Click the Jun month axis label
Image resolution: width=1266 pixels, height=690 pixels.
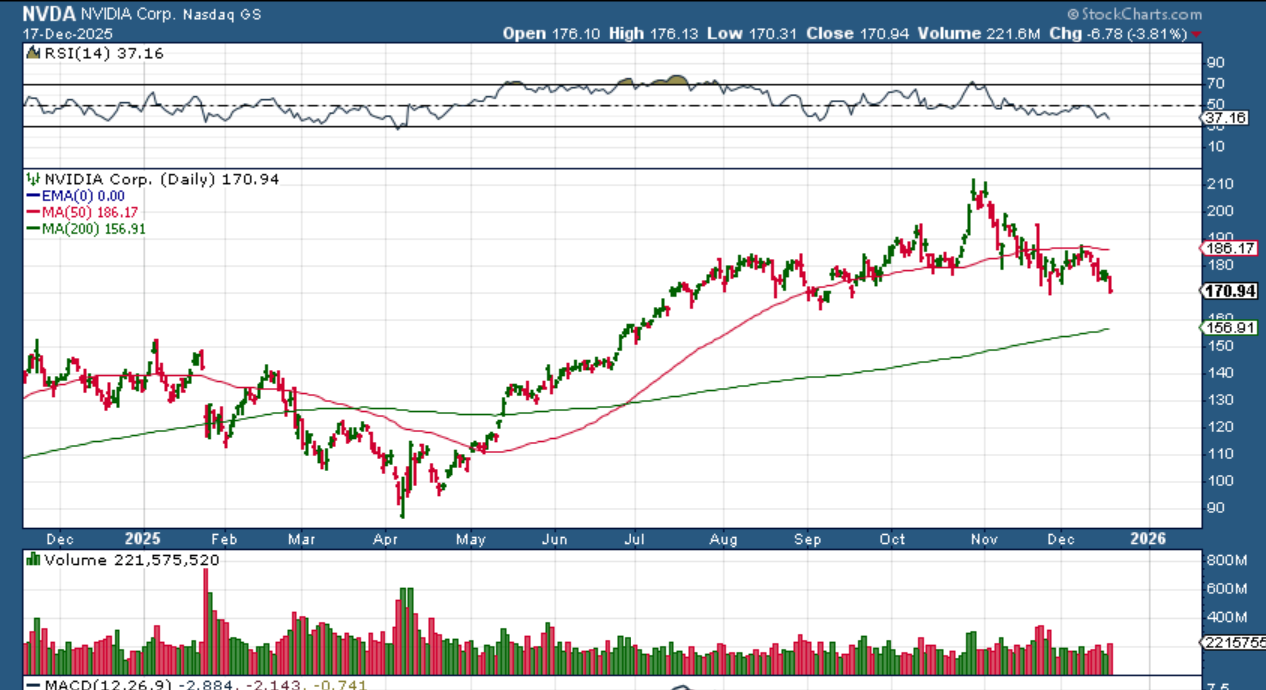click(x=554, y=539)
